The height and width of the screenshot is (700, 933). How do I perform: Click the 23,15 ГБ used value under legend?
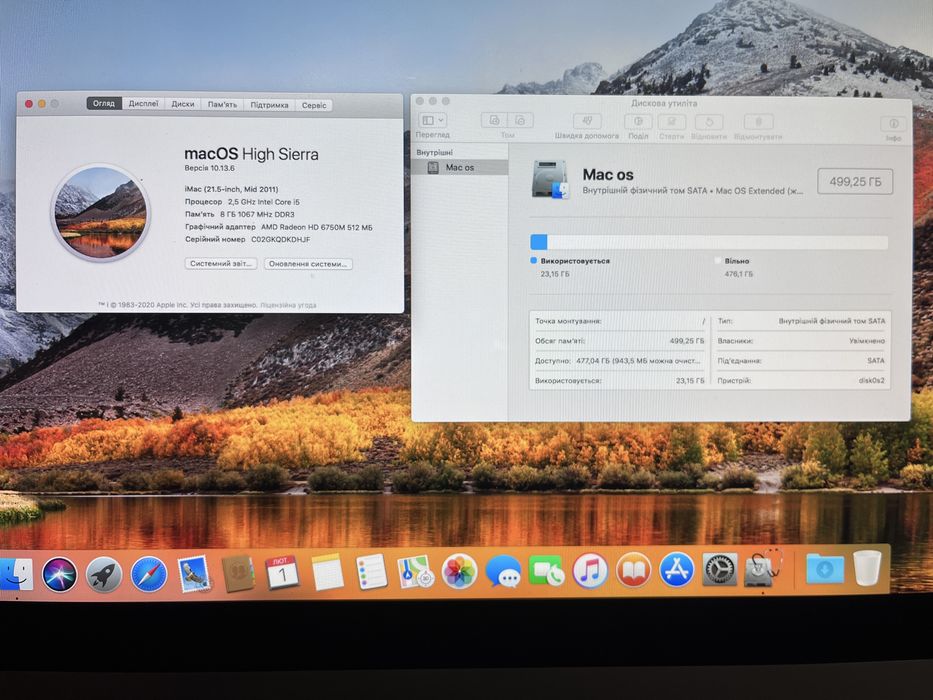pos(555,274)
